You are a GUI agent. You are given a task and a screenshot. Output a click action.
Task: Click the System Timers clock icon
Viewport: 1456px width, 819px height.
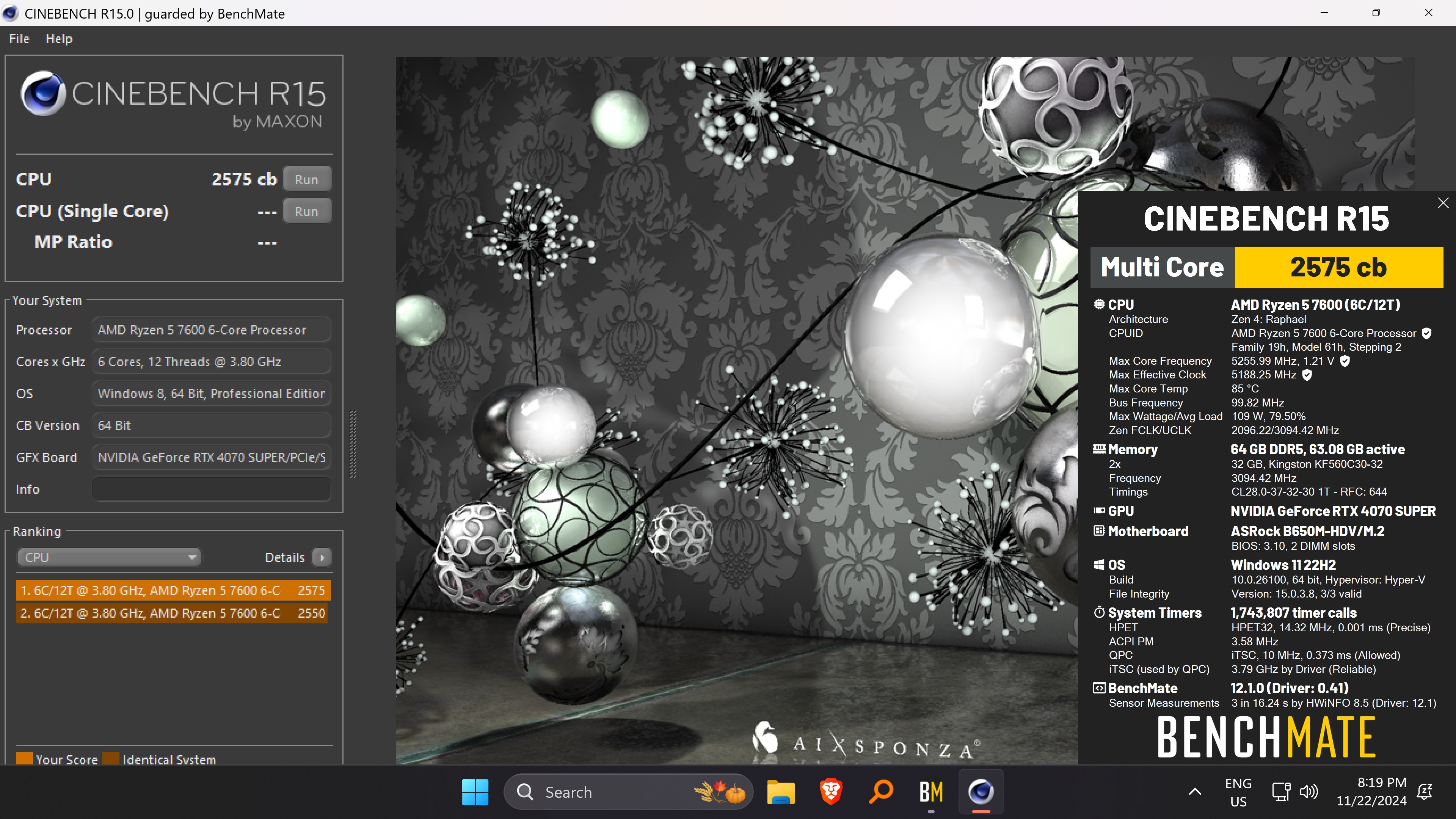point(1099,613)
